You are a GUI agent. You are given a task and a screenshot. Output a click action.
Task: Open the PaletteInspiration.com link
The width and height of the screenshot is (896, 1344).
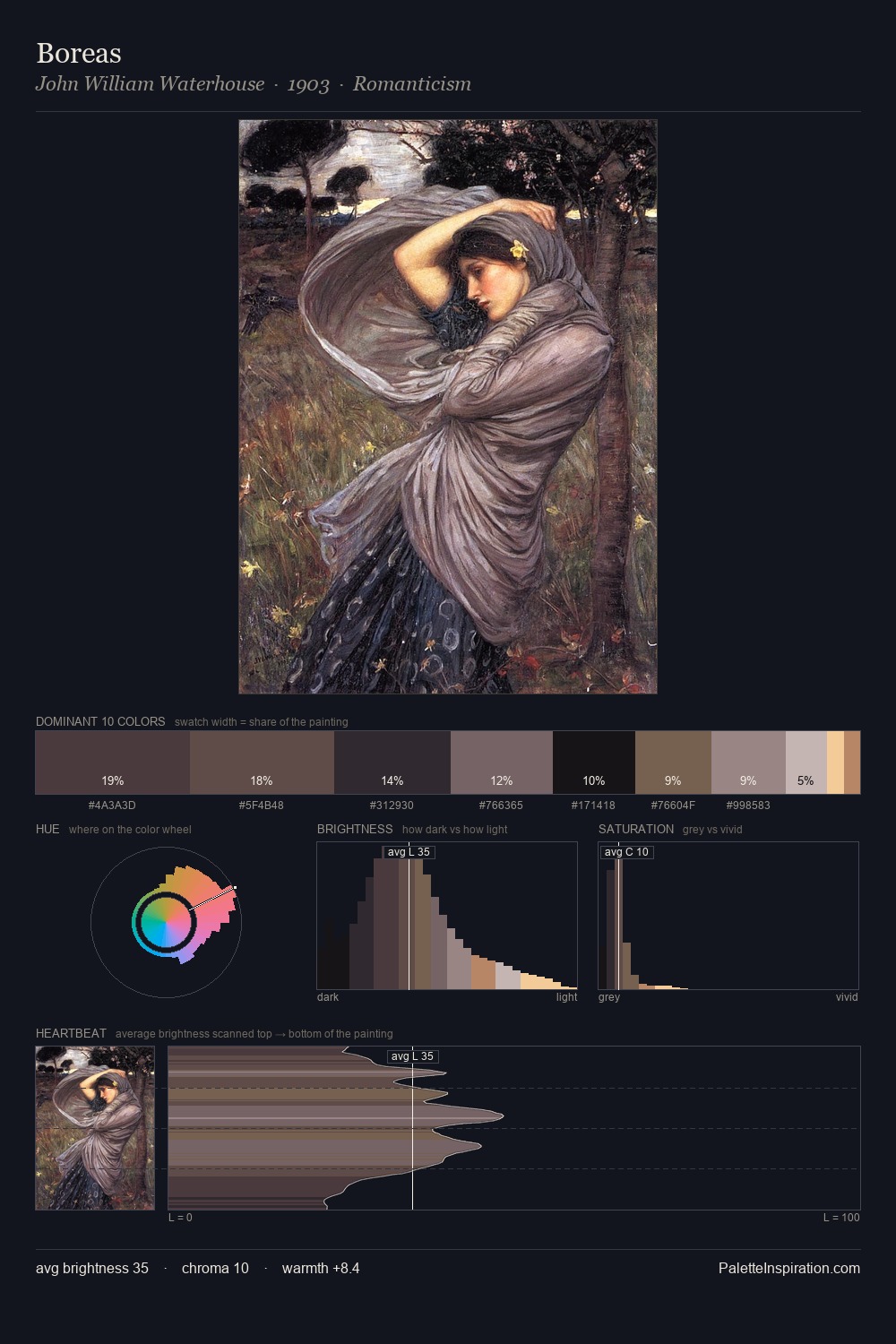789,1268
